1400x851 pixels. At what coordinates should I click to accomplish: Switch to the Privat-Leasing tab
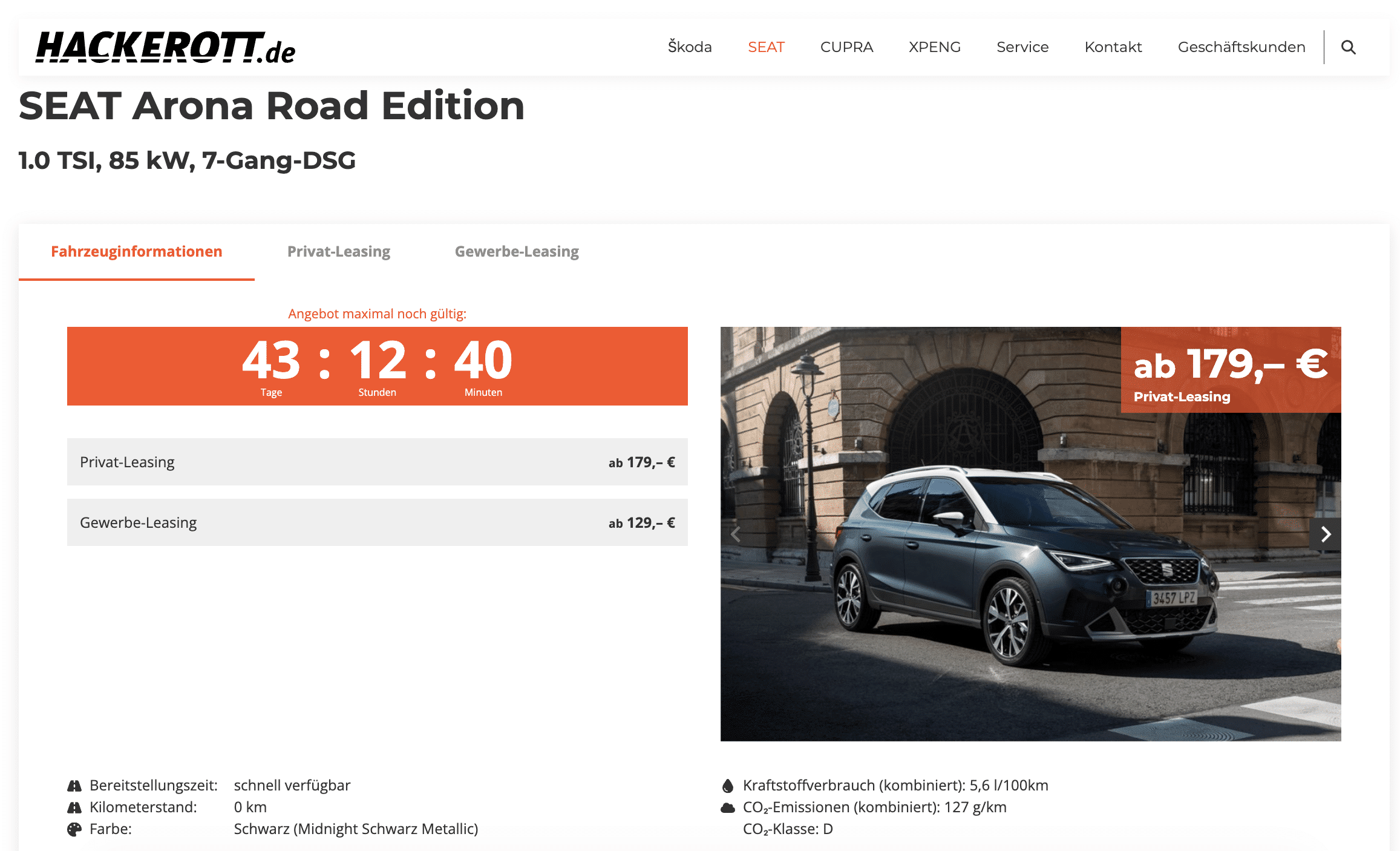(339, 252)
